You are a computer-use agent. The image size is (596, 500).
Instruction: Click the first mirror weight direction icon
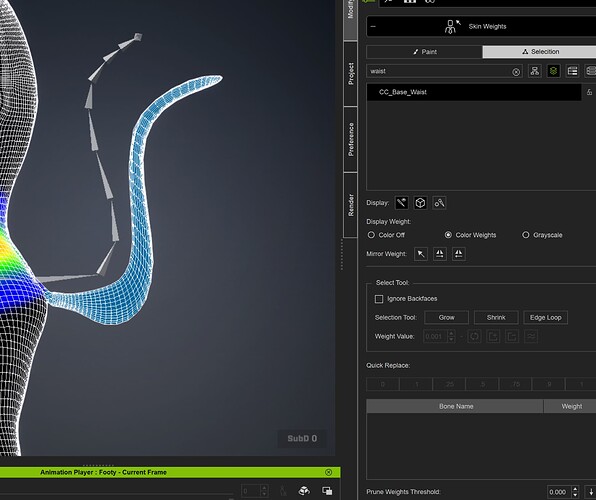tap(440, 254)
